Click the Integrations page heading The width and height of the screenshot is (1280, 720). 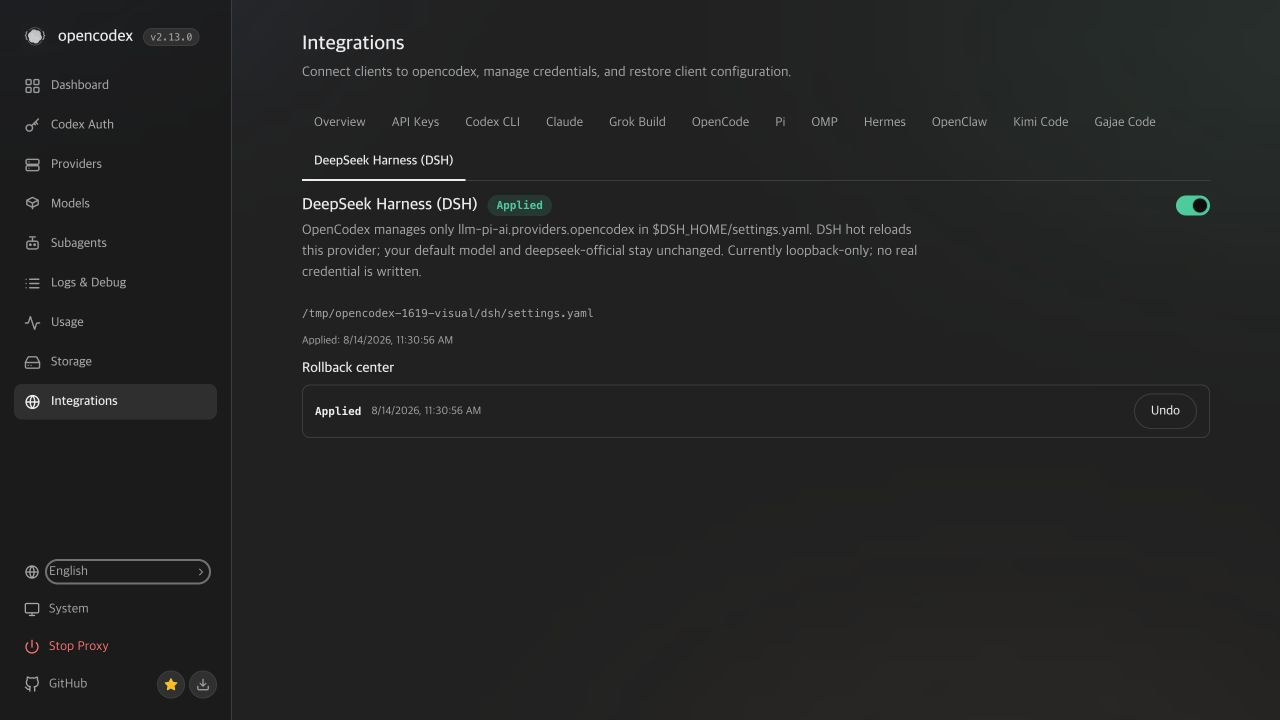click(x=353, y=43)
